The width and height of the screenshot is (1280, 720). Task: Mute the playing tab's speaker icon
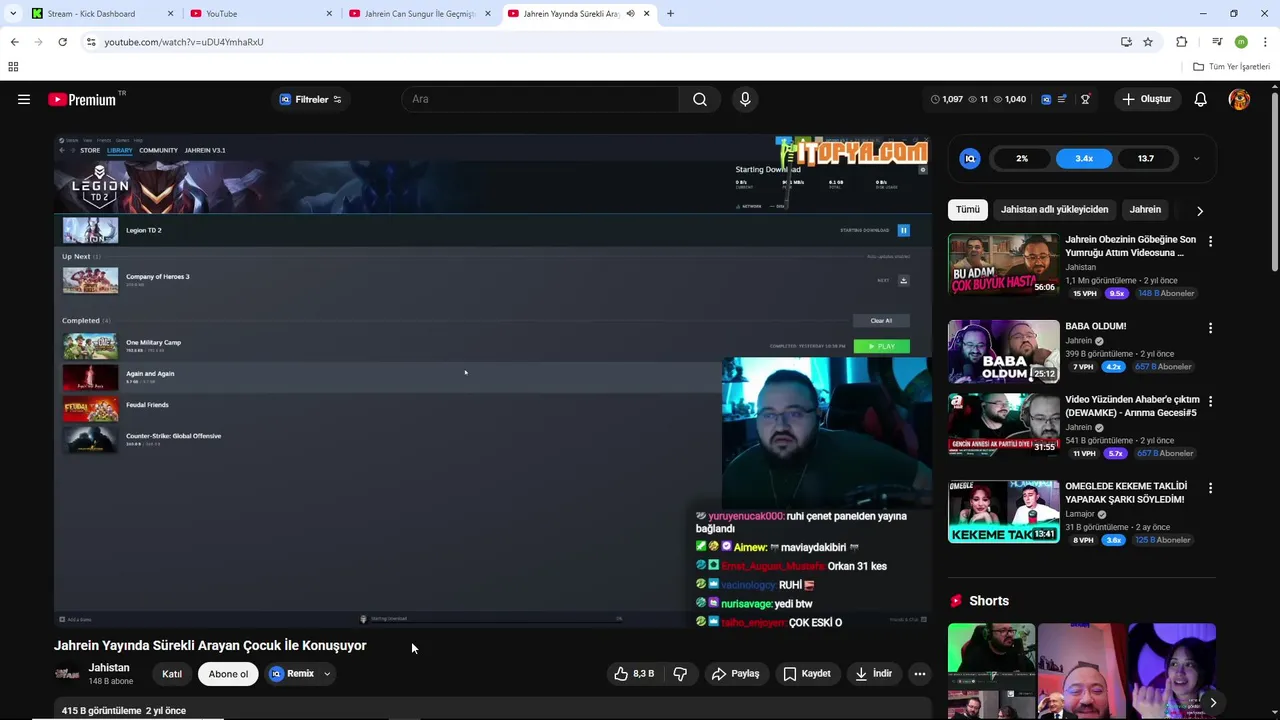point(630,14)
